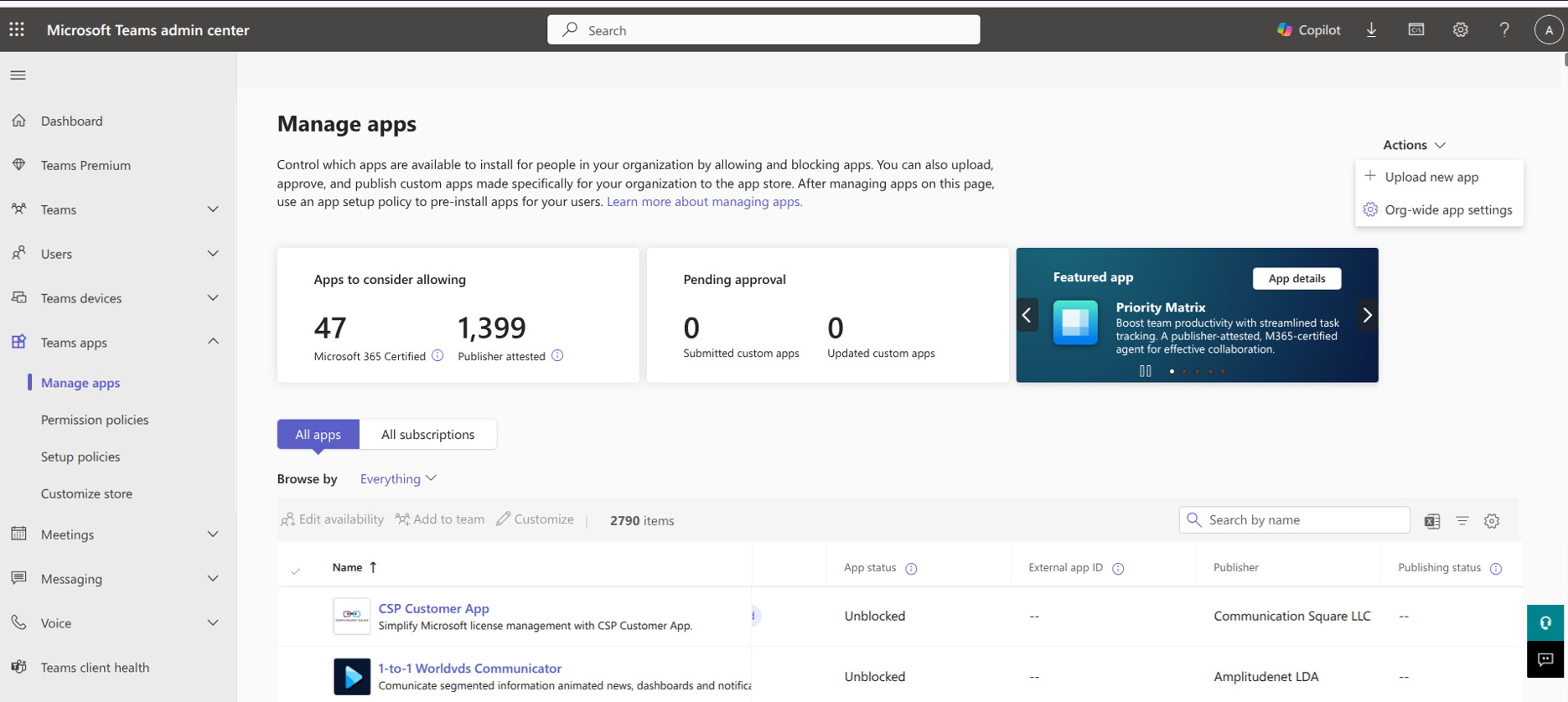The height and width of the screenshot is (702, 1568).
Task: Collapse the navigation hamburger menu
Action: 18,75
